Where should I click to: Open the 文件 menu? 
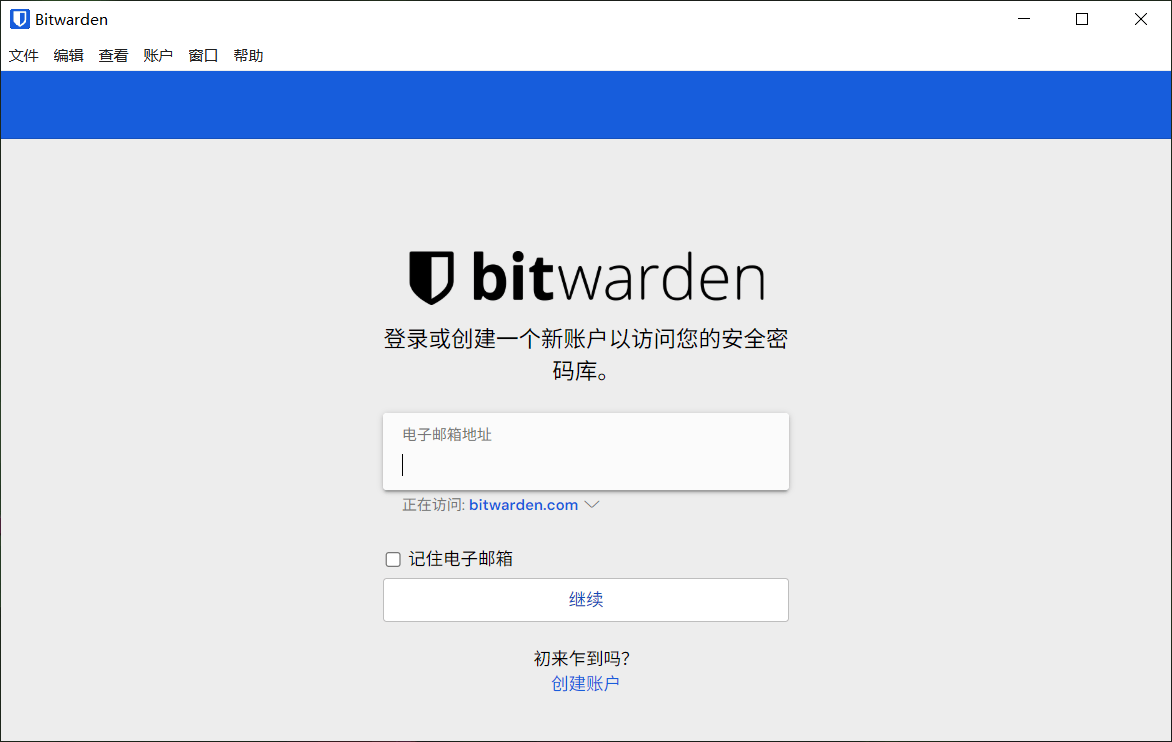[x=24, y=55]
